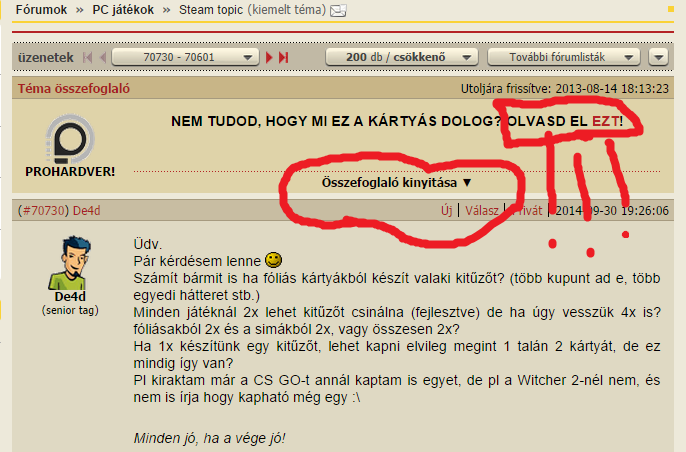Open the Steam topic breadcrumb link

[x=211, y=10]
